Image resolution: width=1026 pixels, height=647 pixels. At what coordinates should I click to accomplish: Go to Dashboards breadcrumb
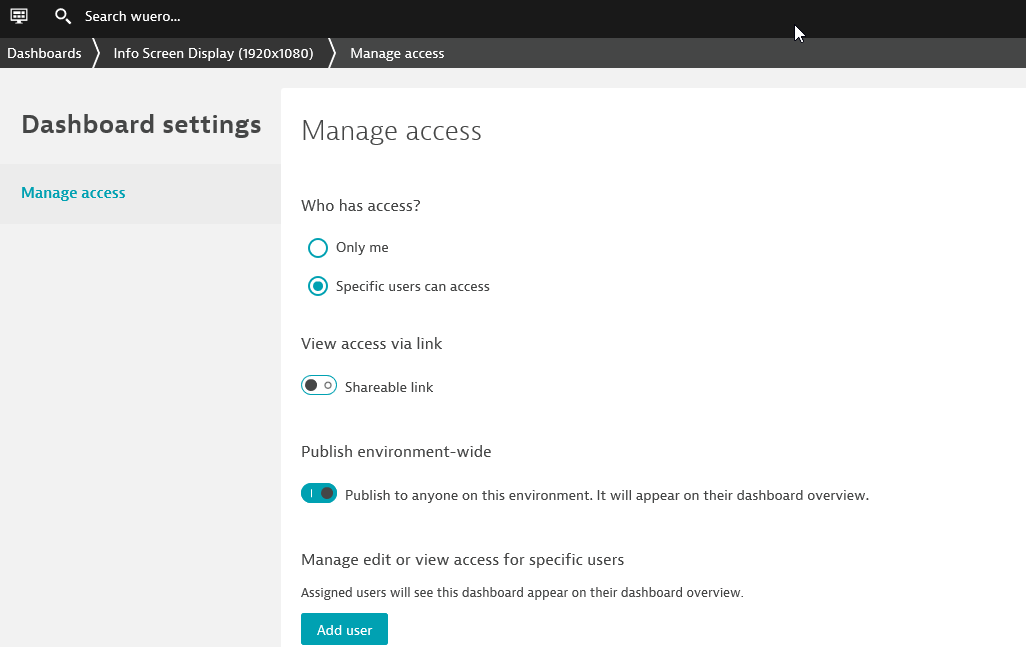pyautogui.click(x=44, y=53)
